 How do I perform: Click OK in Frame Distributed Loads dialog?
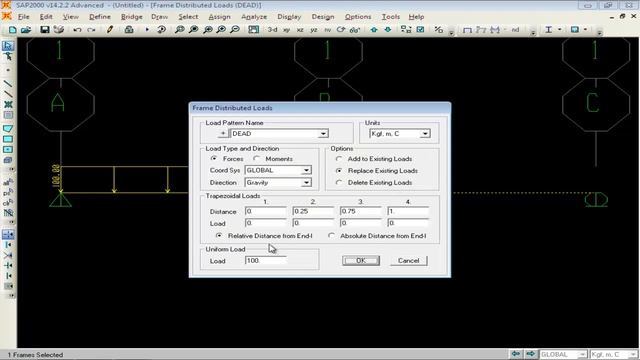(x=361, y=260)
